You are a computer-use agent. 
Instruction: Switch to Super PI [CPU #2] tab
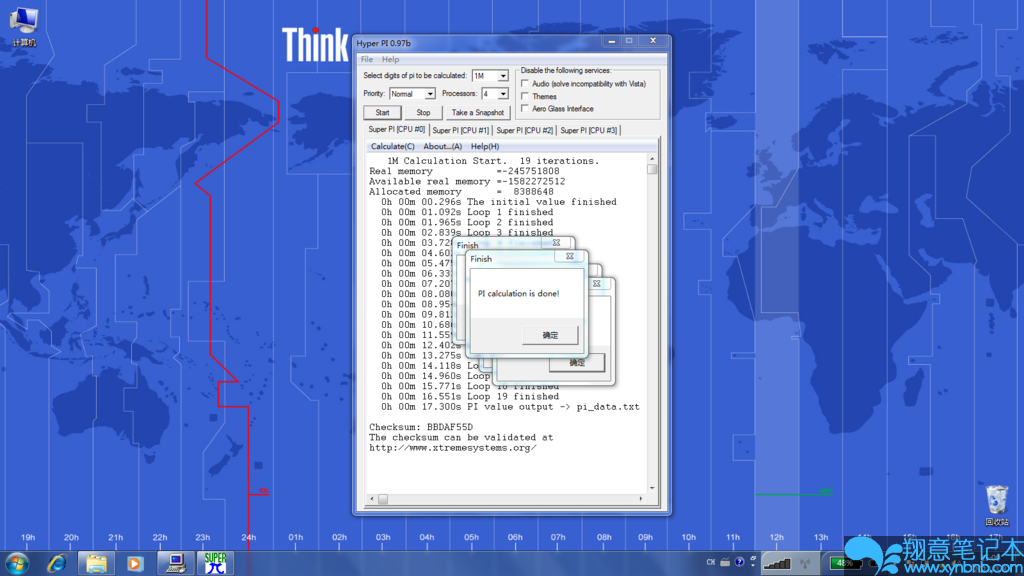click(524, 131)
